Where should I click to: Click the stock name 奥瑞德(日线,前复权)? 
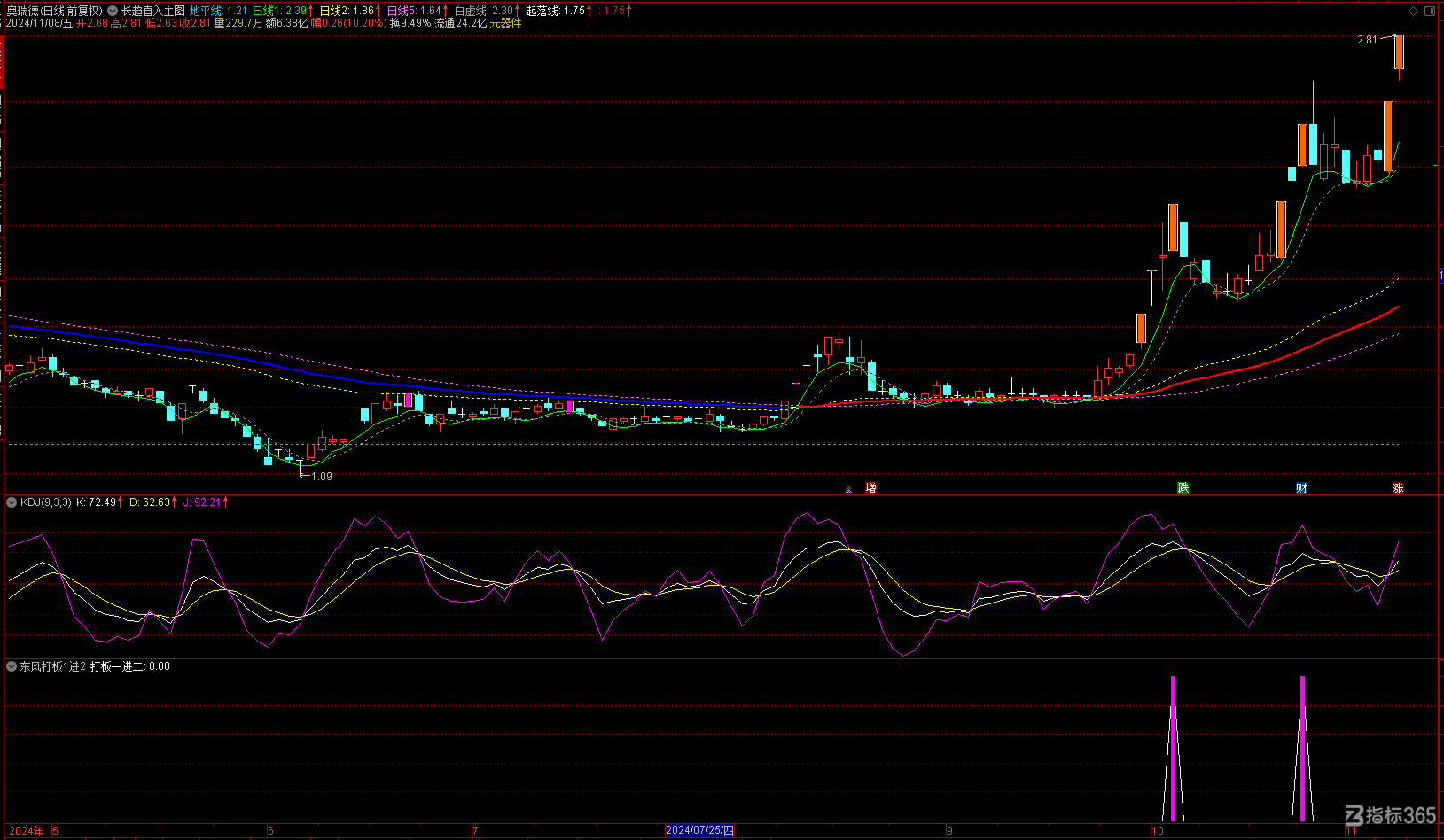click(x=54, y=11)
